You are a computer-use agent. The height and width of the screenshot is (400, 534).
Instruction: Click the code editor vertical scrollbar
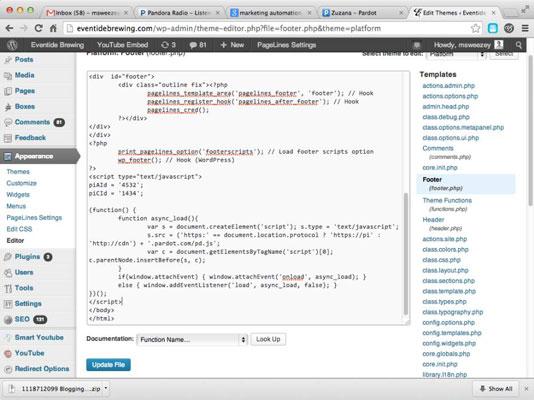[406, 254]
